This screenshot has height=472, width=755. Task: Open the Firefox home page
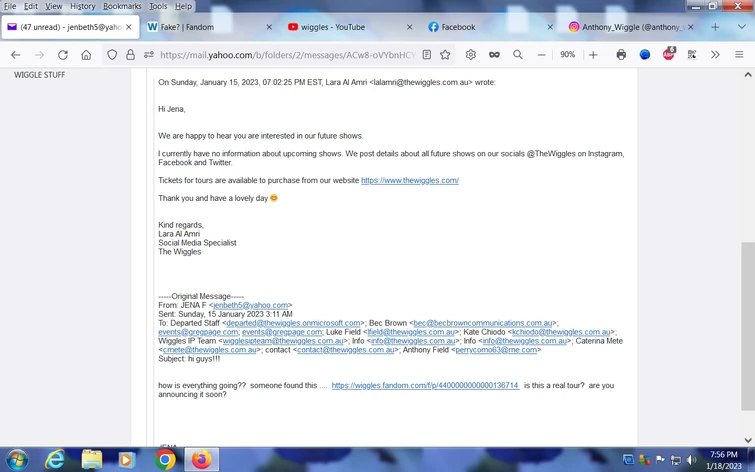pyautogui.click(x=86, y=55)
